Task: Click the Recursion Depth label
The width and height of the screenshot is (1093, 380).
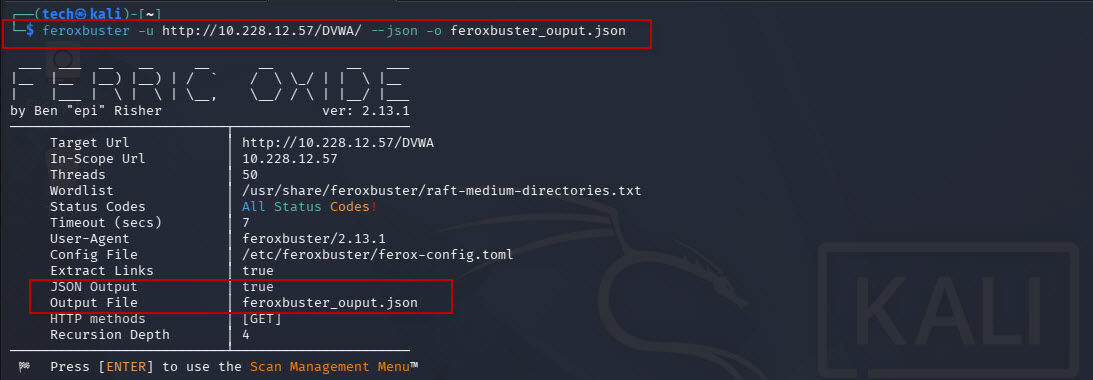Action: click(109, 335)
